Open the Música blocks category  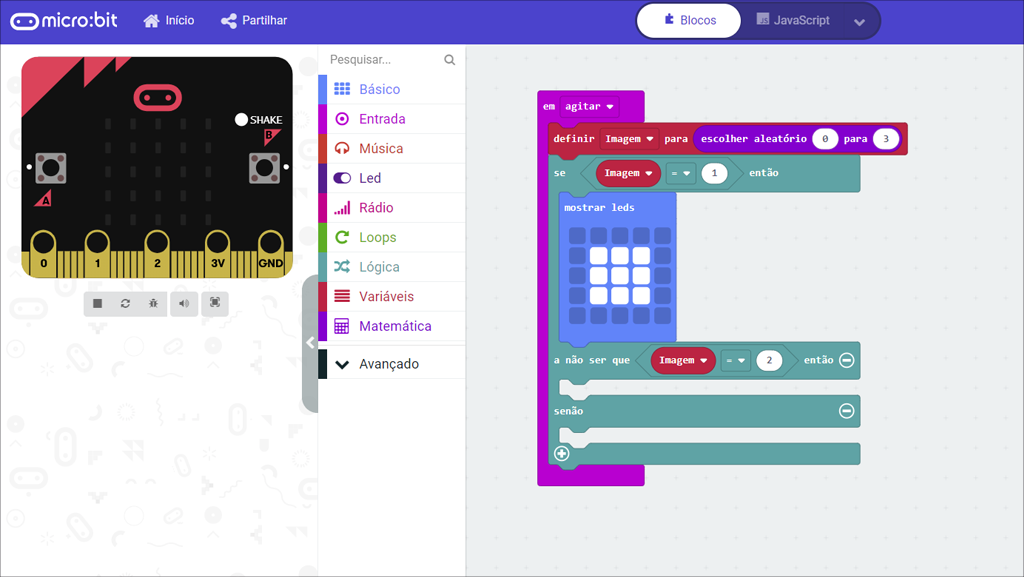tap(392, 148)
